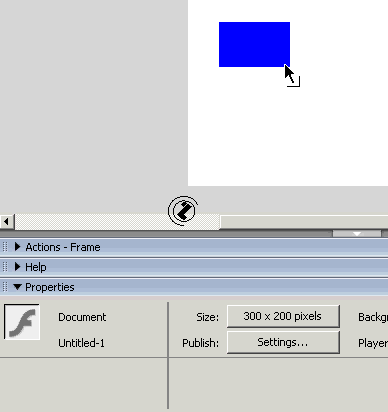Collapse the Properties panel
The height and width of the screenshot is (412, 388).
click(x=17, y=287)
